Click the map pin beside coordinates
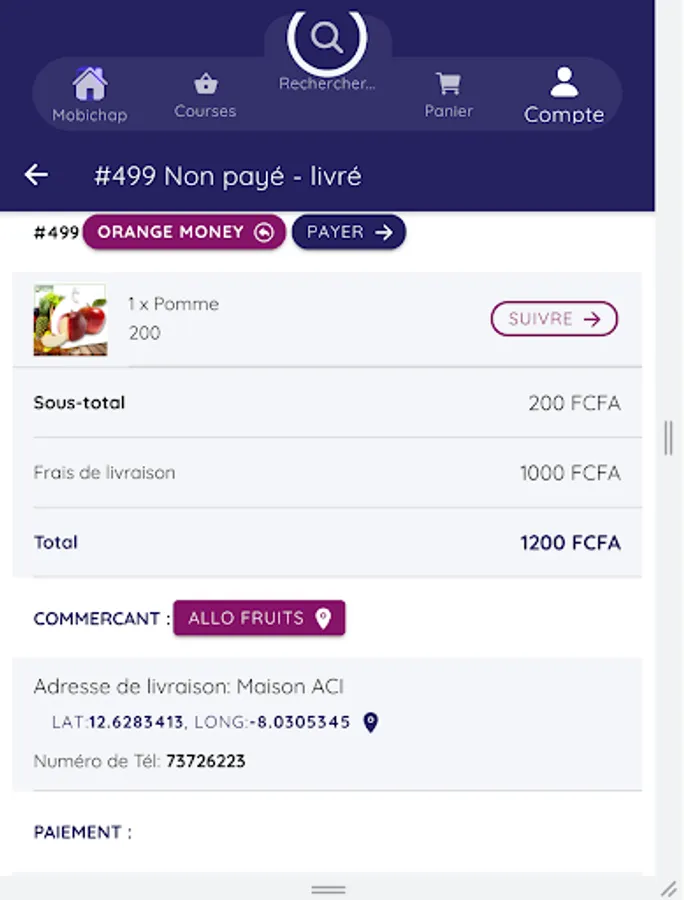The height and width of the screenshot is (900, 684). (x=370, y=722)
